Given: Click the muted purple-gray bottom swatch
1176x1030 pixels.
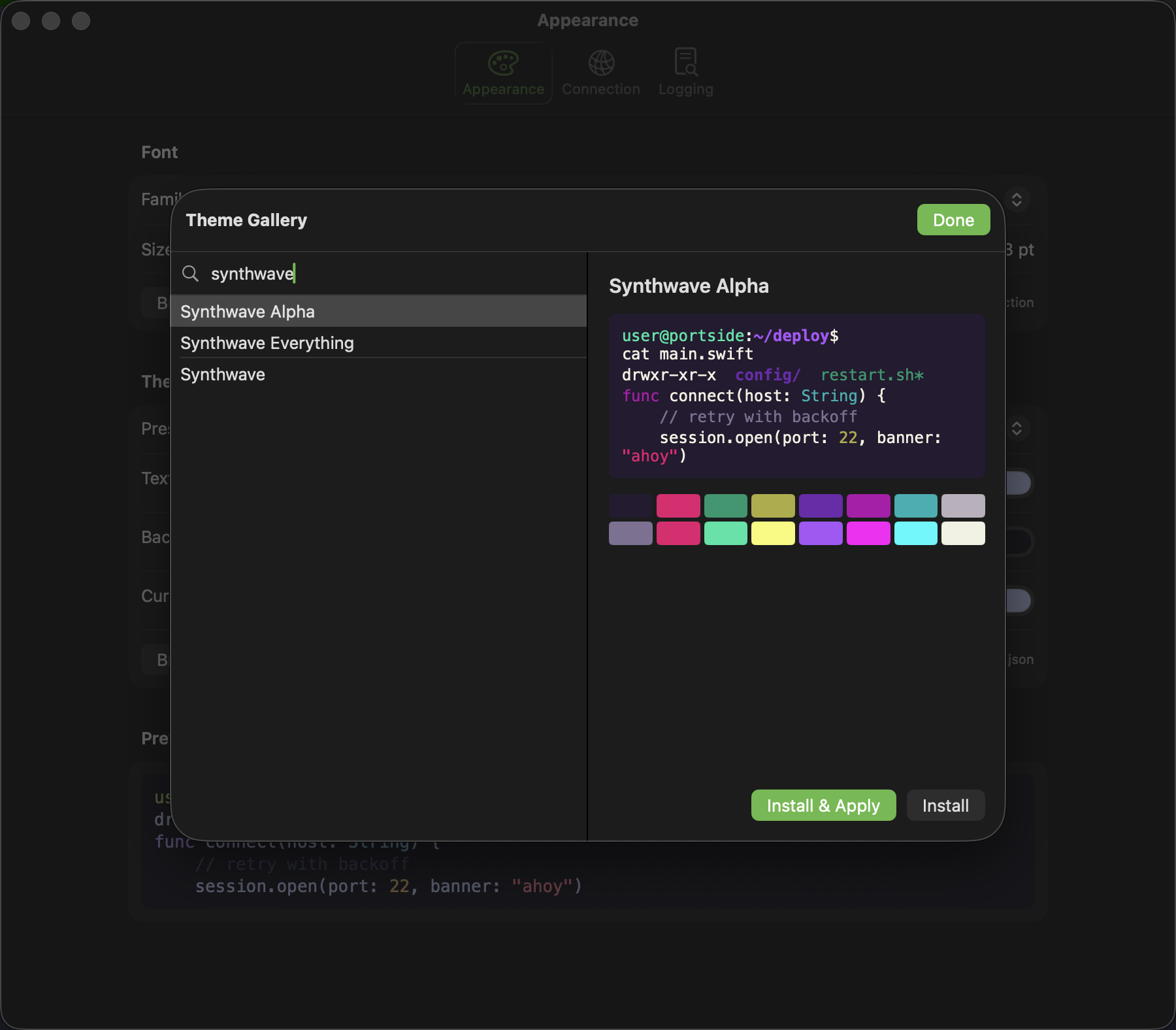Looking at the screenshot, I should click(x=630, y=533).
